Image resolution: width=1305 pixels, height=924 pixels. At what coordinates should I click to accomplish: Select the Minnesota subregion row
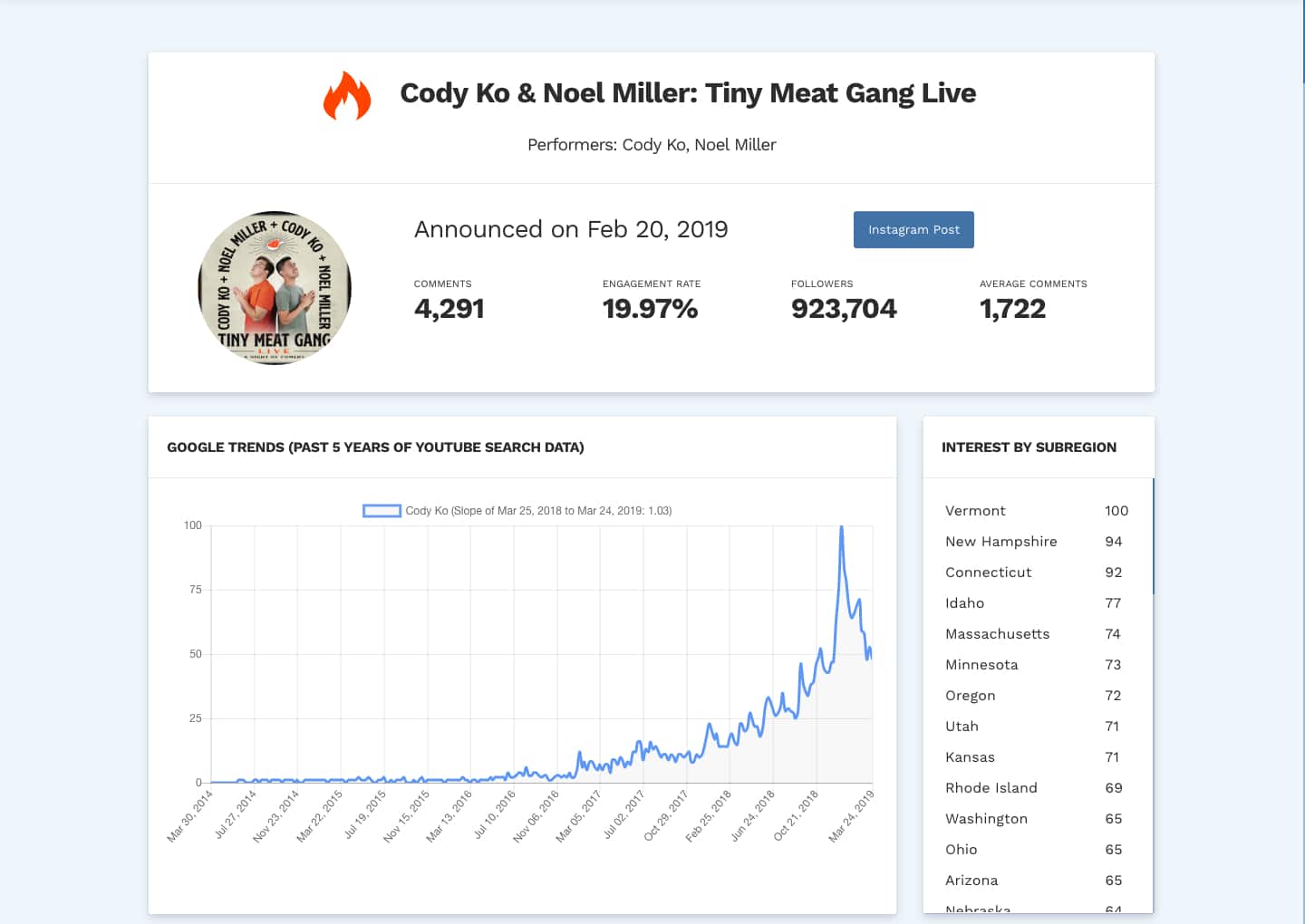pos(1037,665)
